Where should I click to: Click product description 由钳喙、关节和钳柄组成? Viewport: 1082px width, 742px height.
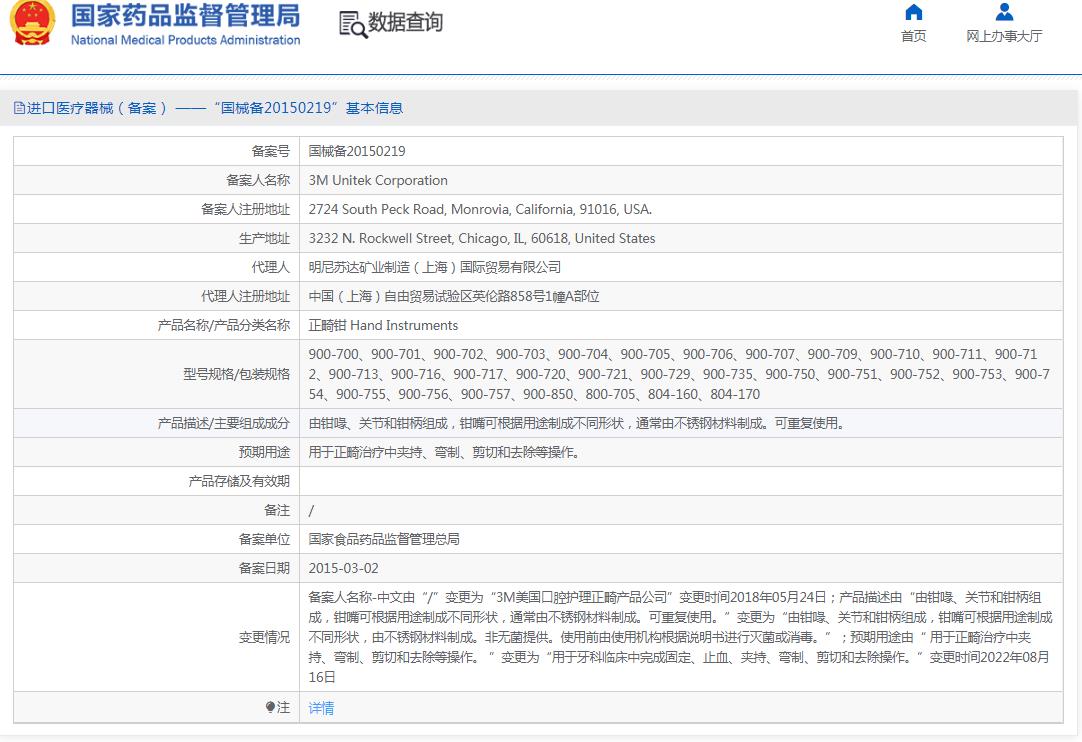(x=577, y=423)
